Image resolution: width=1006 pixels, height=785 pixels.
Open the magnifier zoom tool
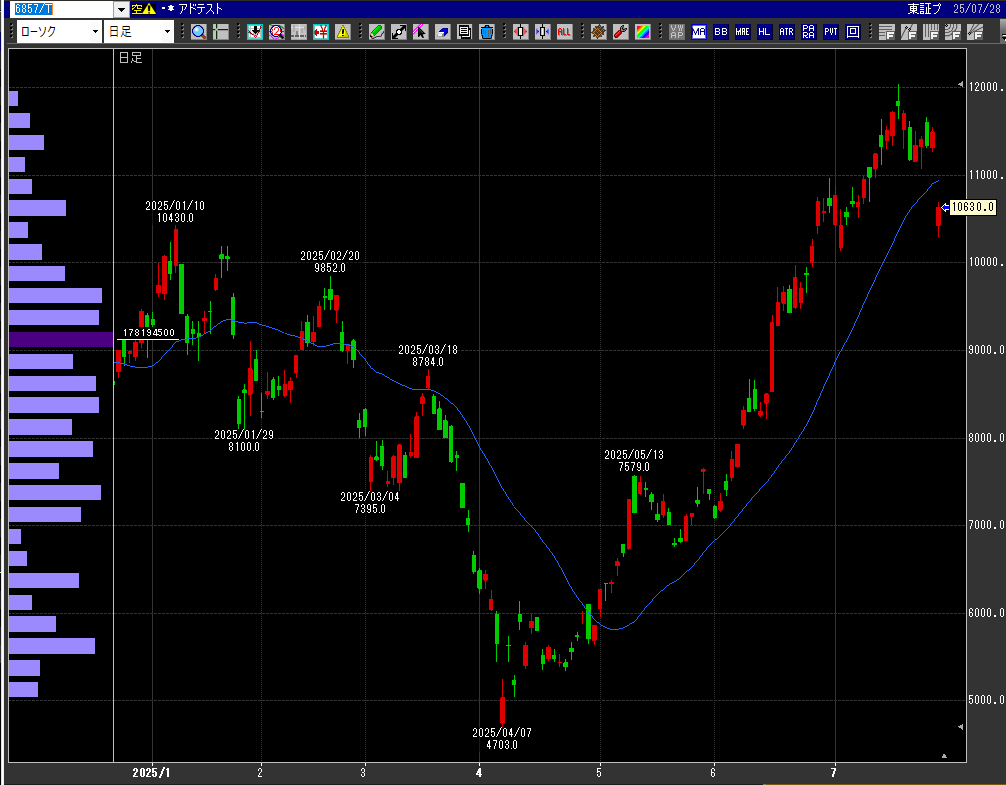click(199, 31)
